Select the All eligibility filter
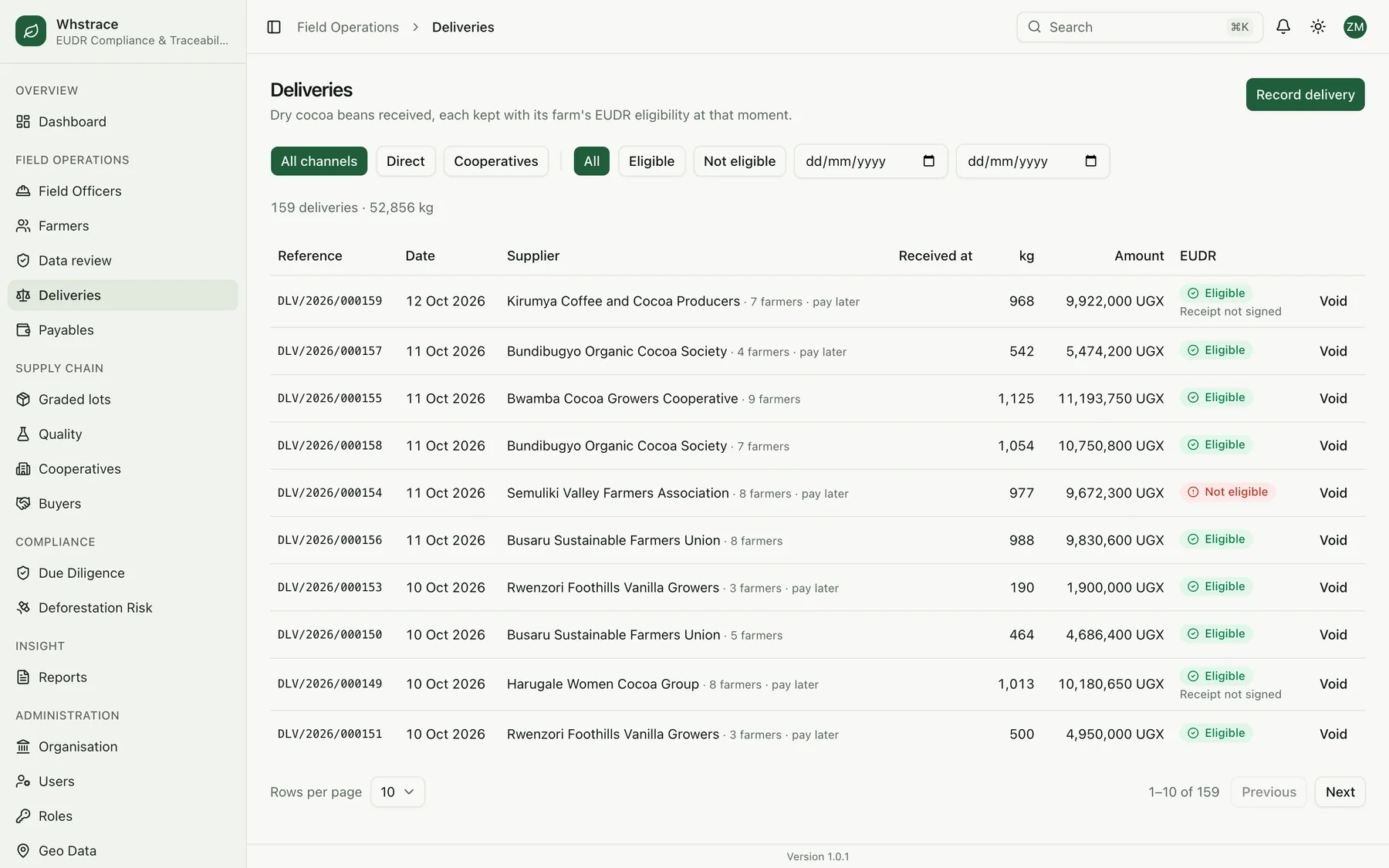 [x=592, y=161]
